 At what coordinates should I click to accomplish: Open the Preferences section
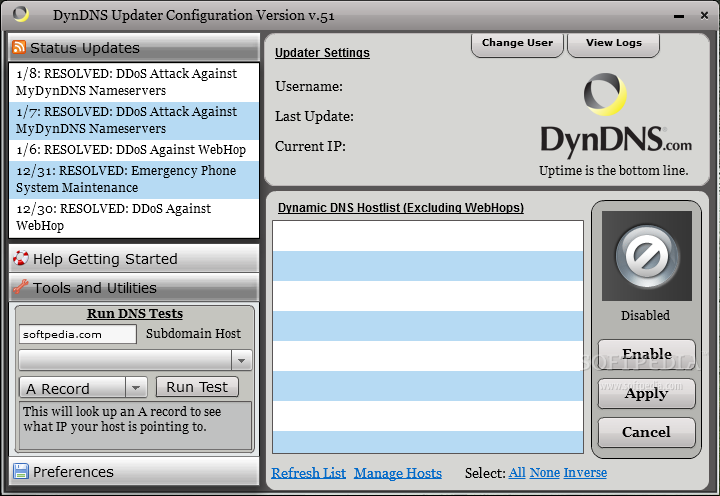[x=134, y=471]
